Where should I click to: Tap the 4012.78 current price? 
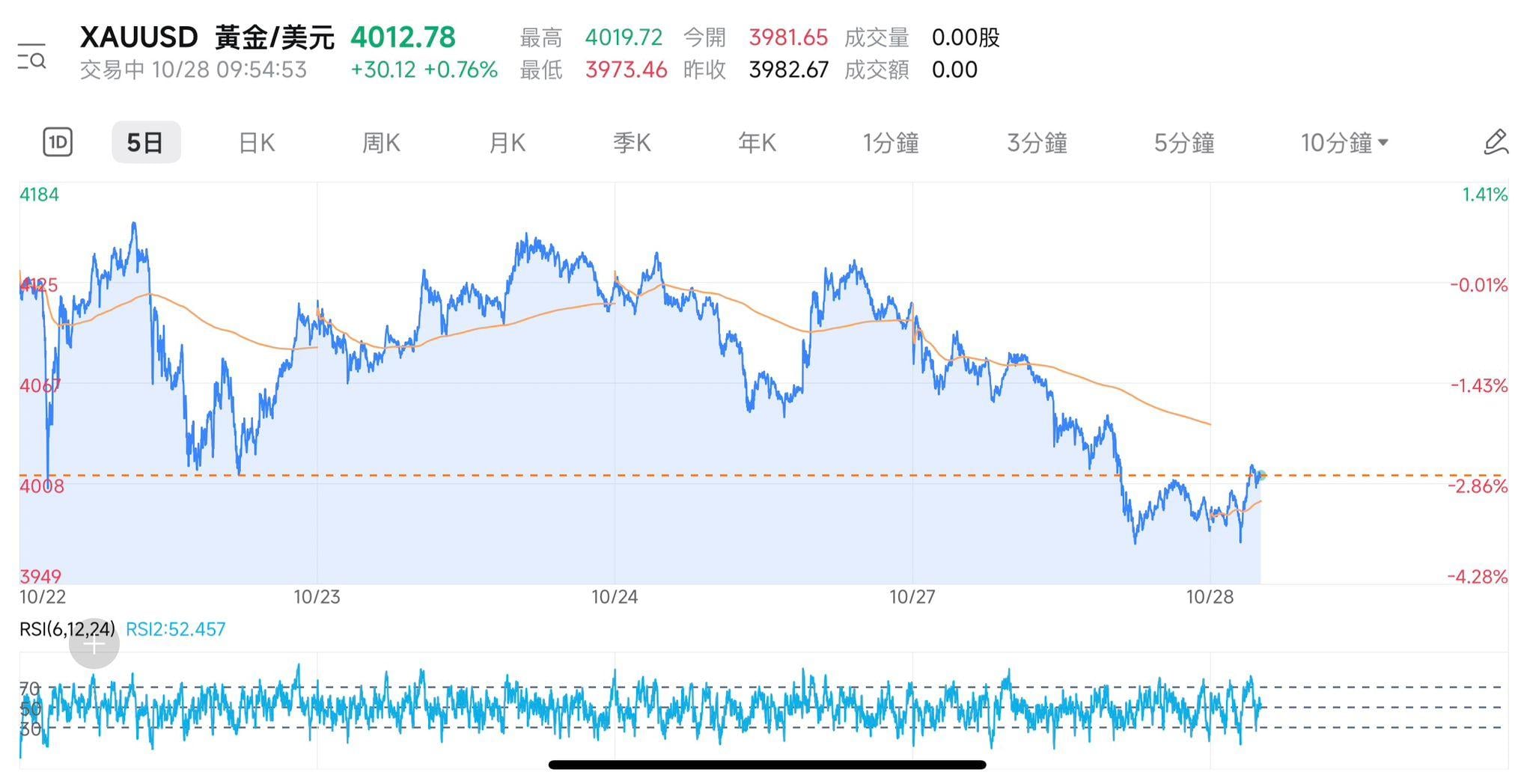[403, 37]
